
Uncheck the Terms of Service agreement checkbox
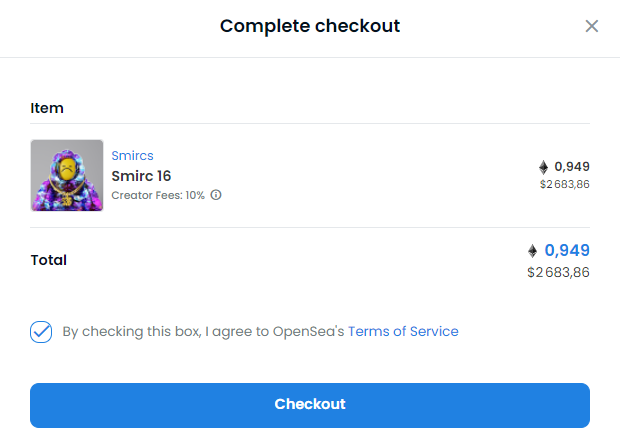coord(41,331)
